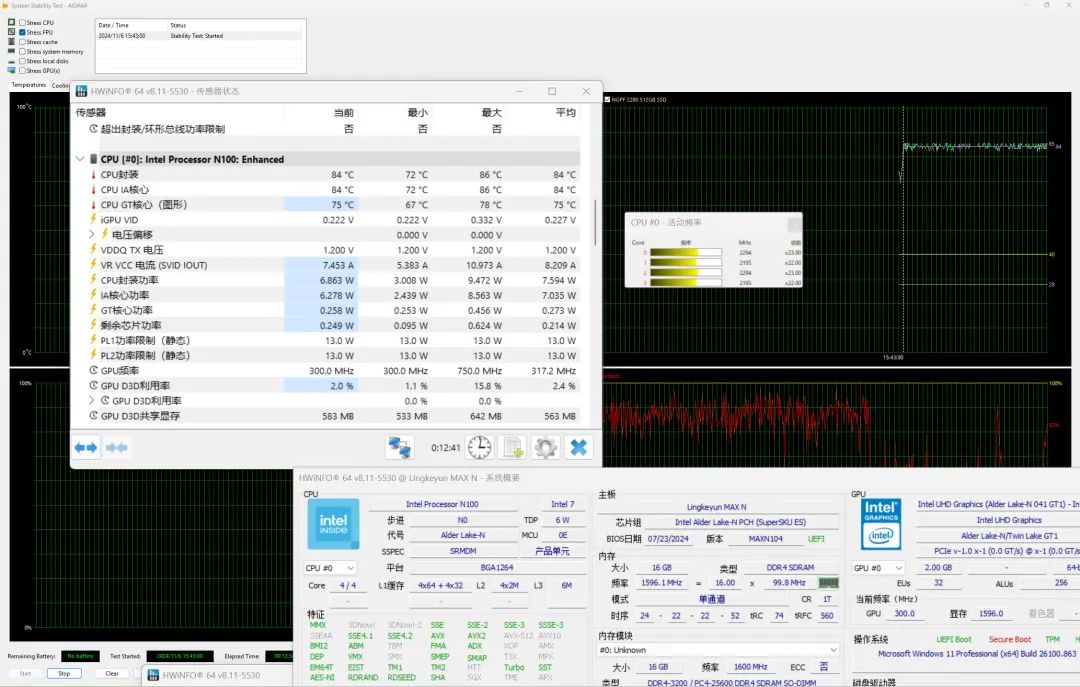Click the Intel Alder Lake-N PCH chipset field
The width and height of the screenshot is (1080, 687).
pyautogui.click(x=740, y=522)
